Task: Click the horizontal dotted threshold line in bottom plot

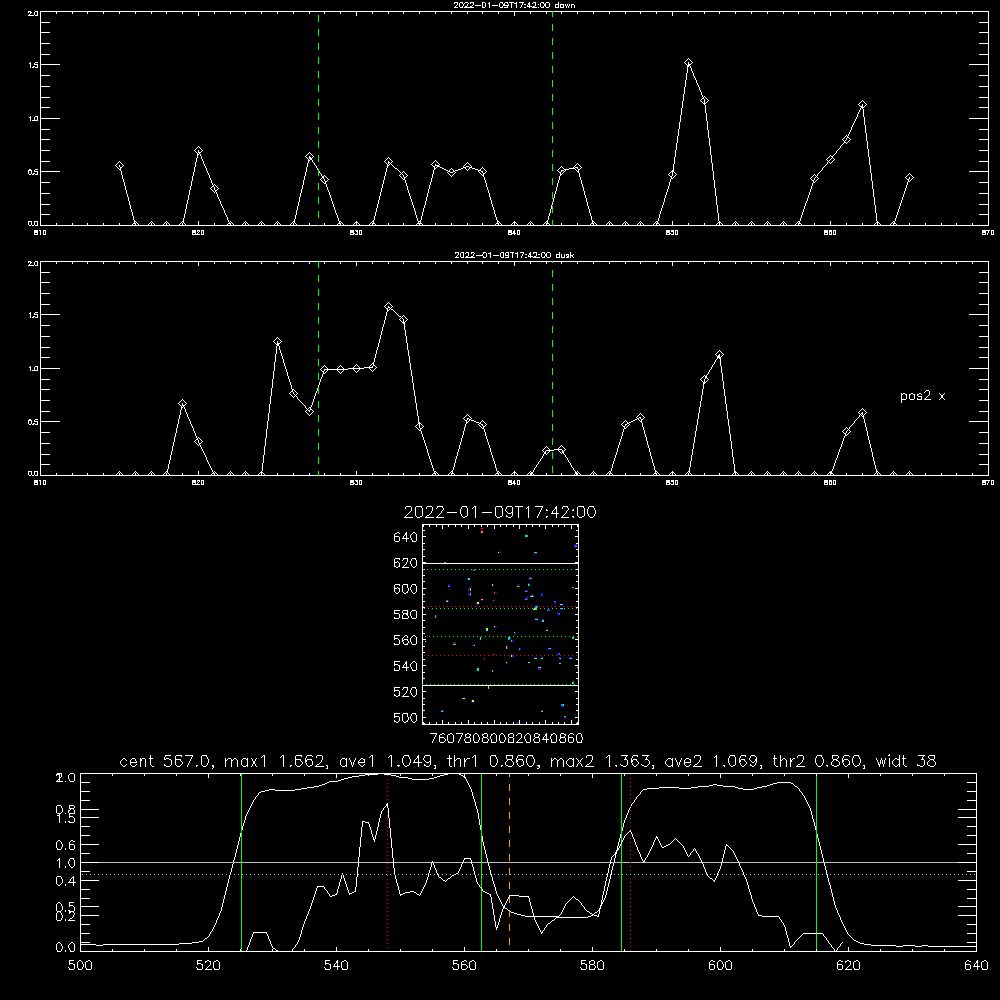Action: coord(528,874)
